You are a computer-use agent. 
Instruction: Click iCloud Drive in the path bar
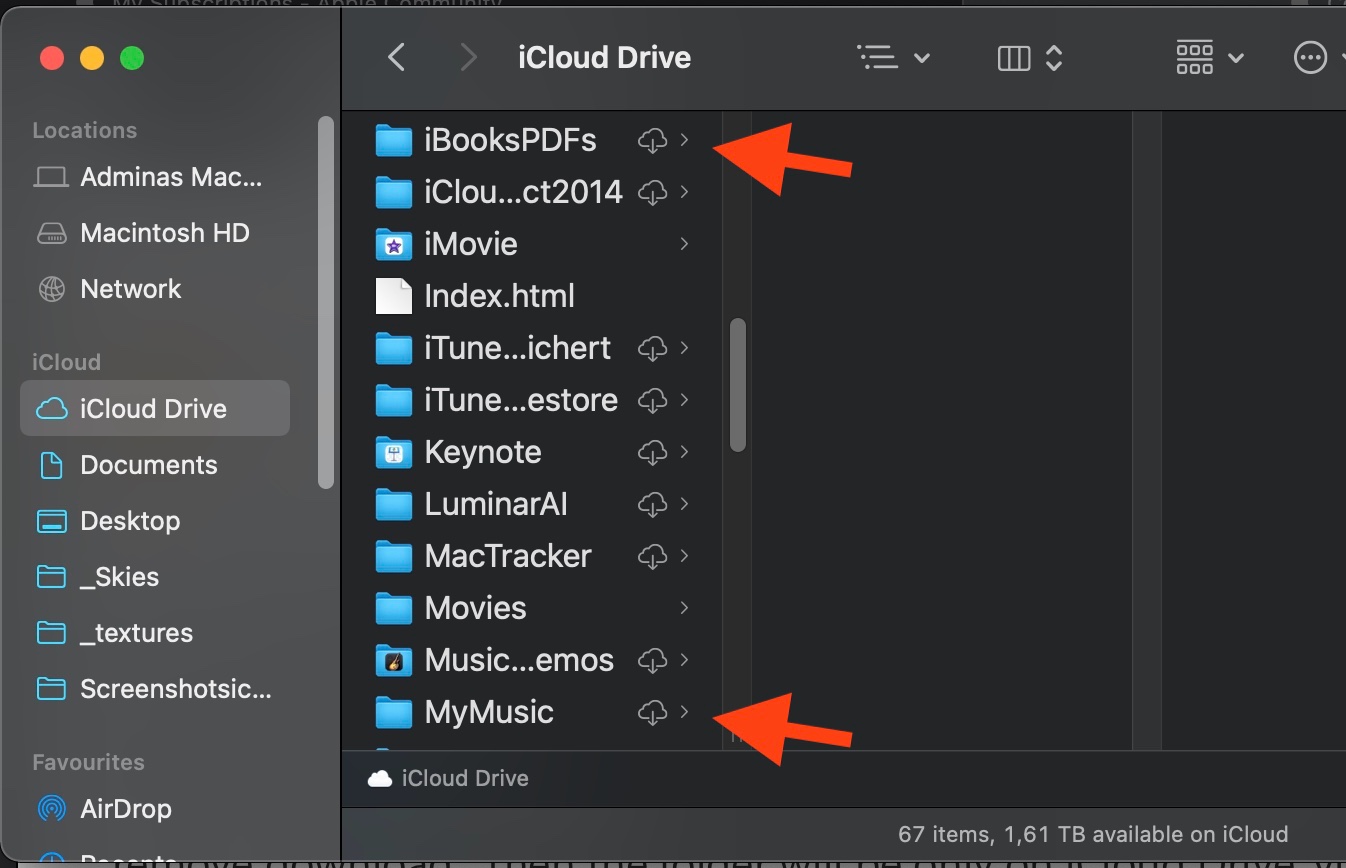pyautogui.click(x=448, y=778)
